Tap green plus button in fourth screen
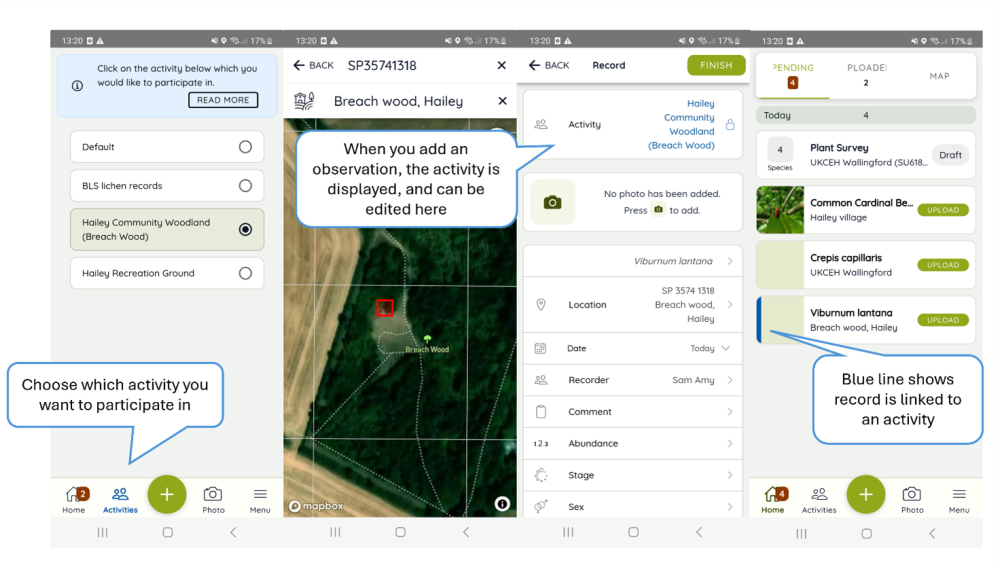Viewport: 1000px width, 565px height. pyautogui.click(x=865, y=494)
